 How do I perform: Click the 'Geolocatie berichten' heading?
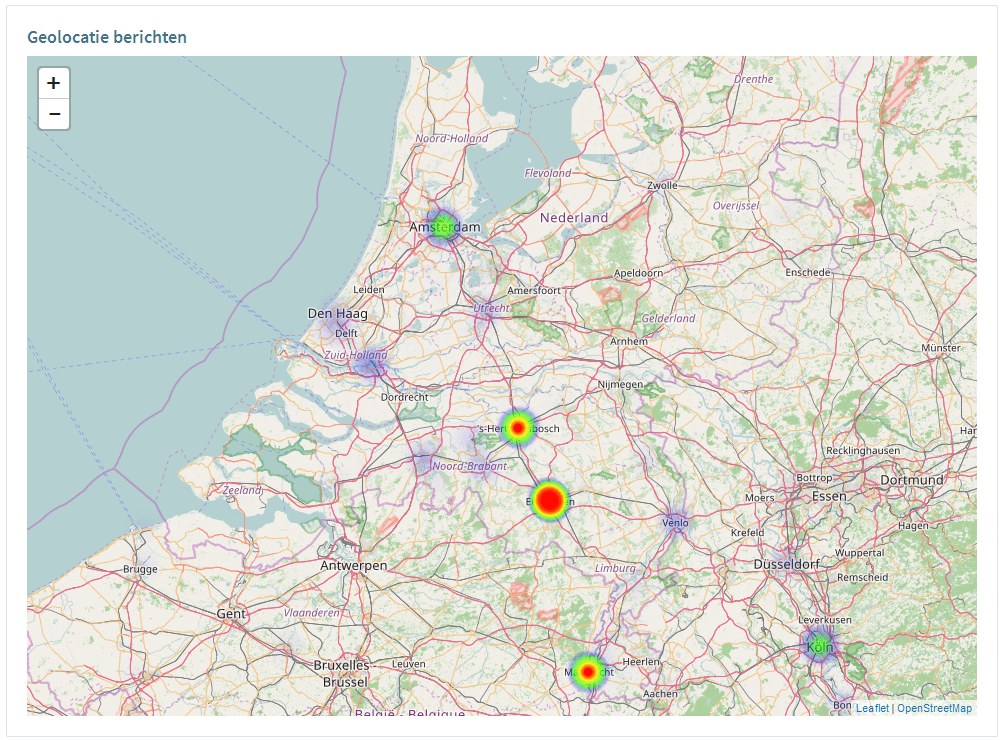pyautogui.click(x=107, y=37)
